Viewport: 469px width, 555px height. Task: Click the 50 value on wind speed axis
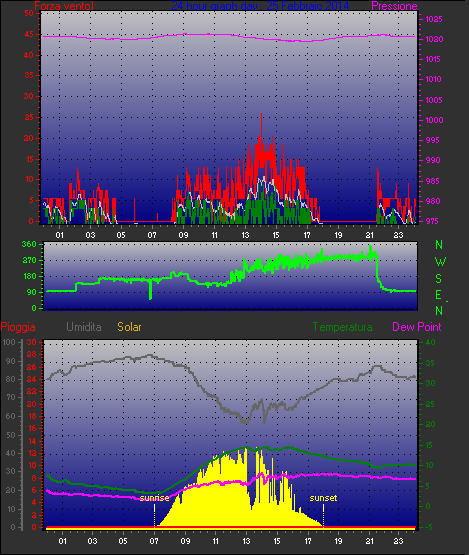point(29,13)
